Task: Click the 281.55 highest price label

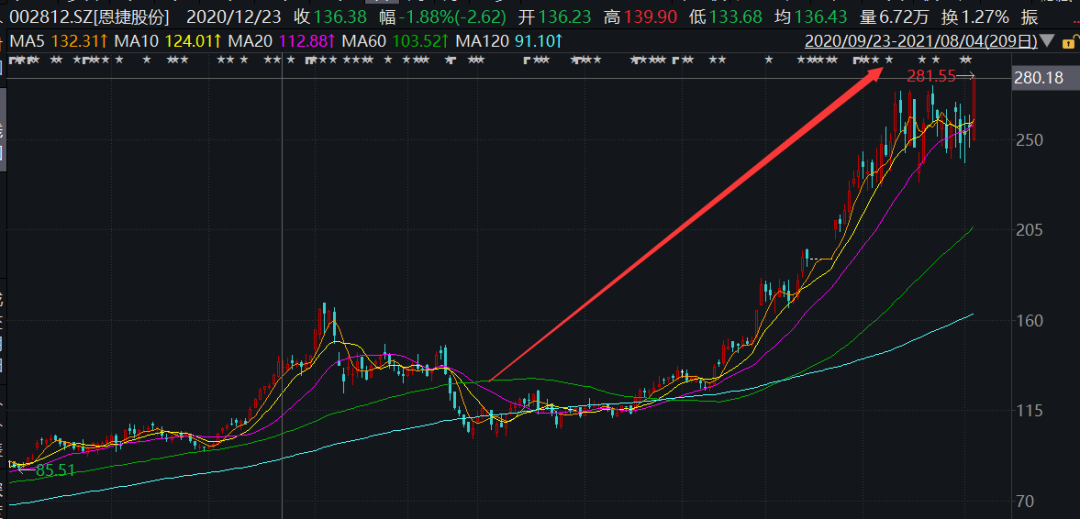Action: [931, 76]
